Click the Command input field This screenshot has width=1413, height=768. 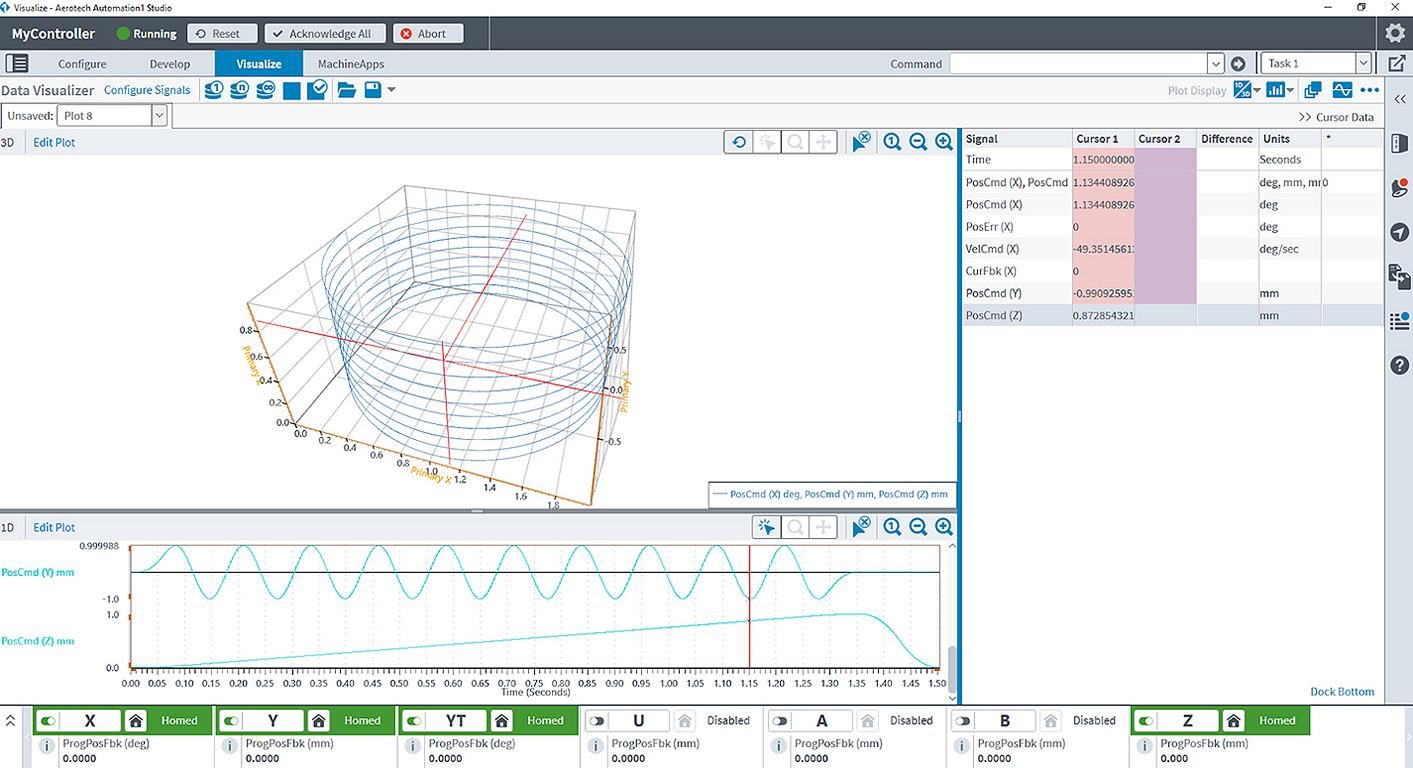point(1078,64)
